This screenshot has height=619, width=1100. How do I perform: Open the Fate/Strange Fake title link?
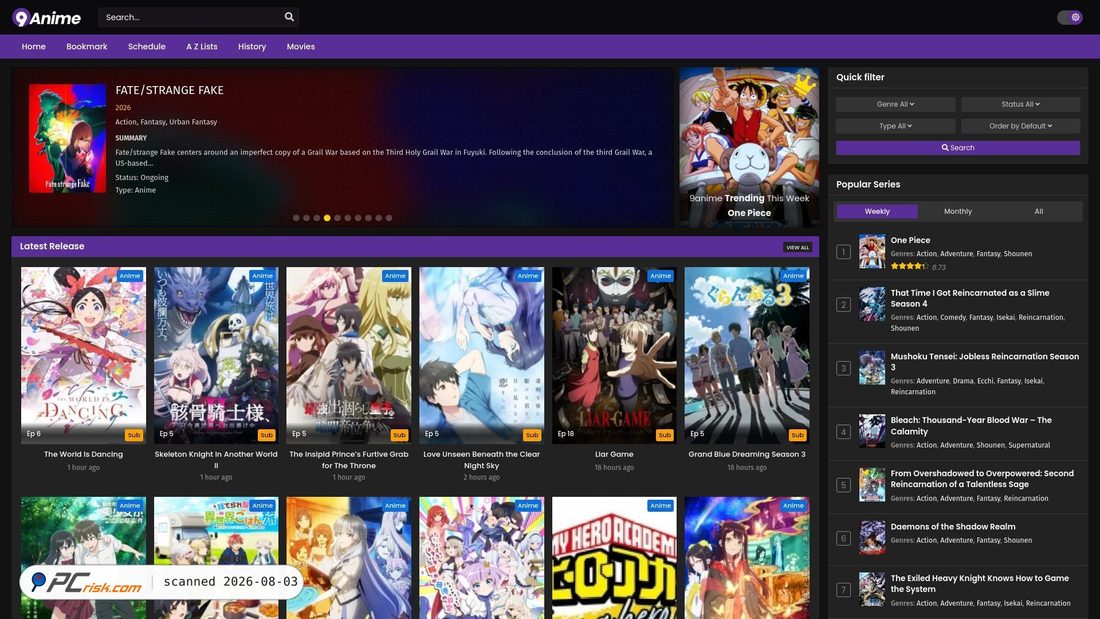click(169, 91)
